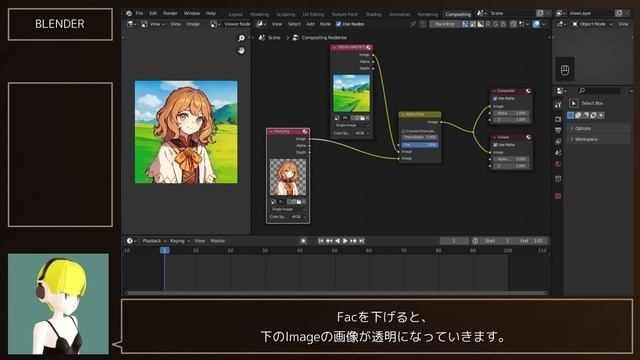640x360 pixels.
Task: Switch to the Compositing workspace tab
Action: (458, 14)
